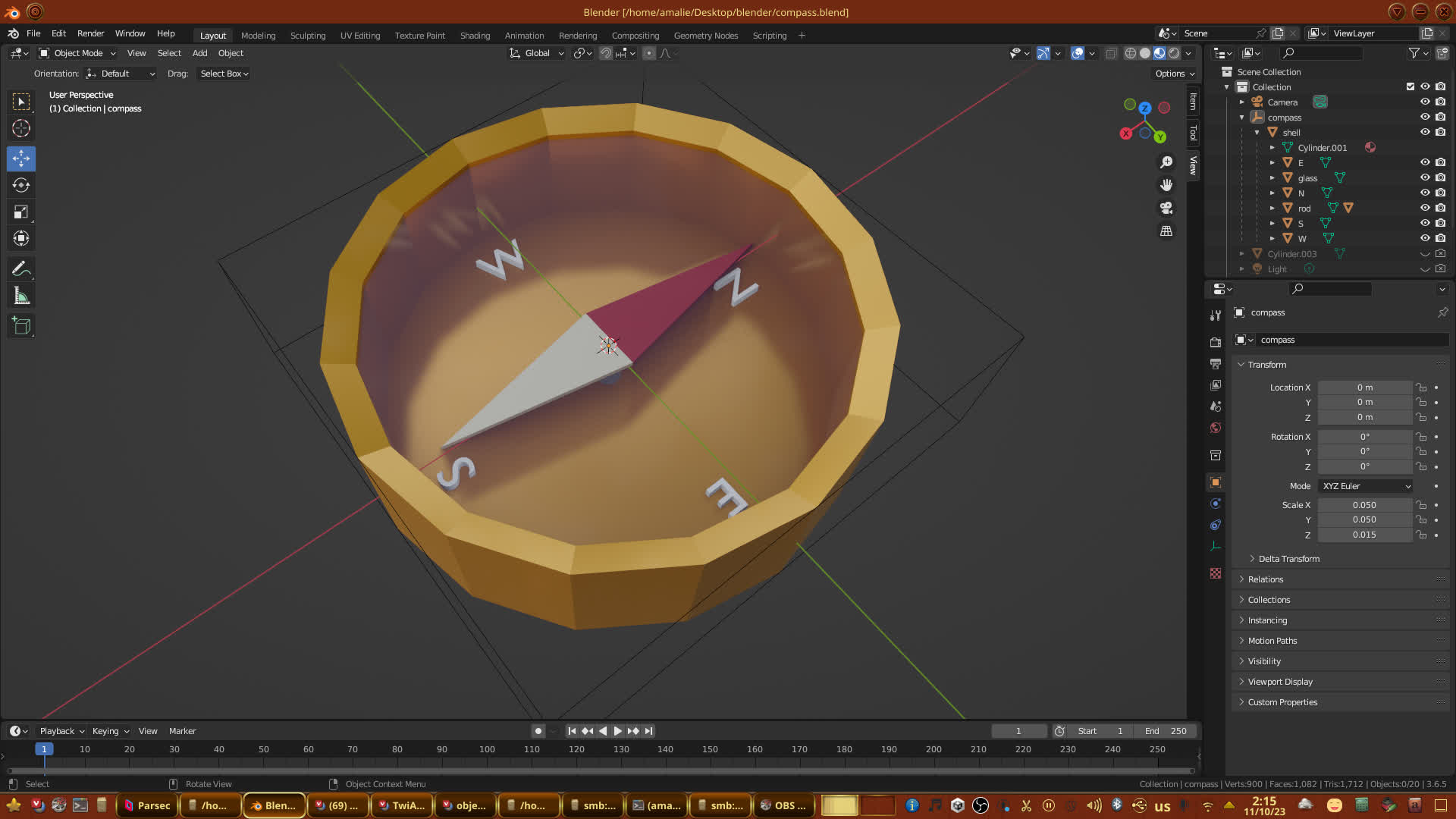Select the Scale tool
Image resolution: width=1456 pixels, height=819 pixels.
[21, 212]
